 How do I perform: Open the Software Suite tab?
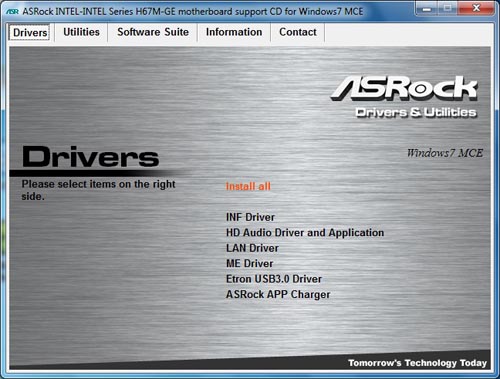pos(153,32)
